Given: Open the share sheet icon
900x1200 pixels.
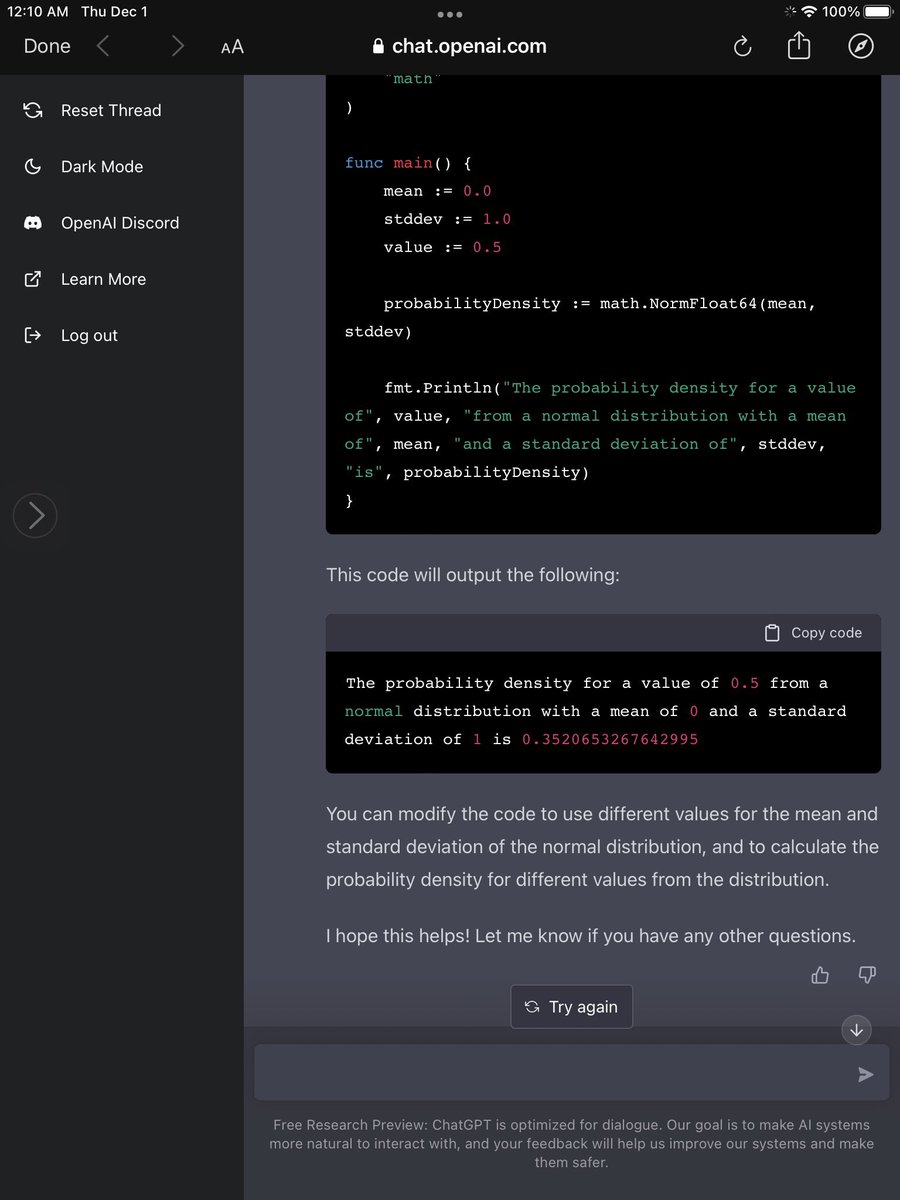Looking at the screenshot, I should pos(799,45).
